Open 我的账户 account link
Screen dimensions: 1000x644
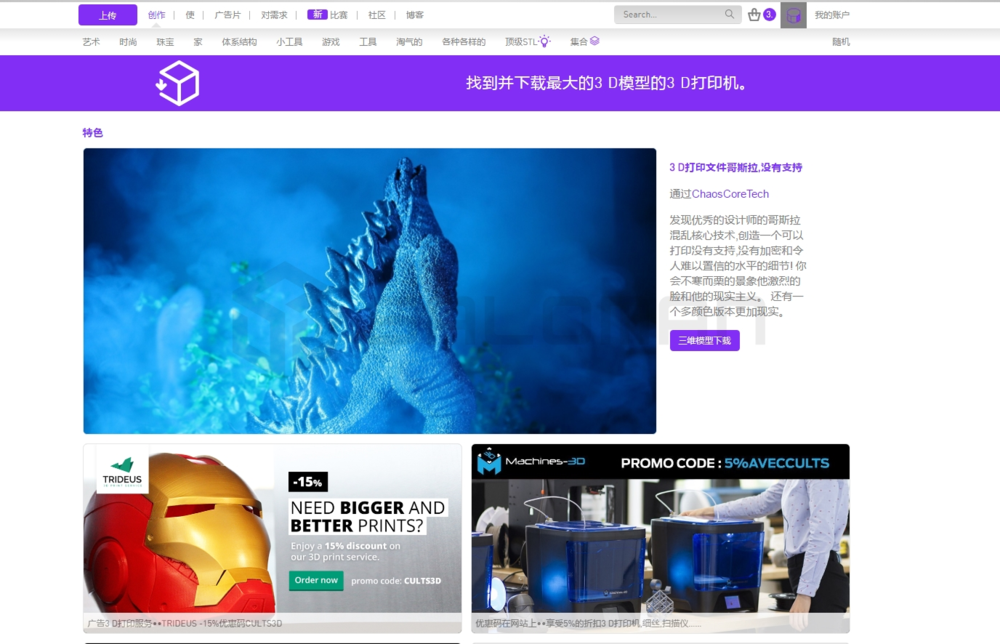coord(832,15)
